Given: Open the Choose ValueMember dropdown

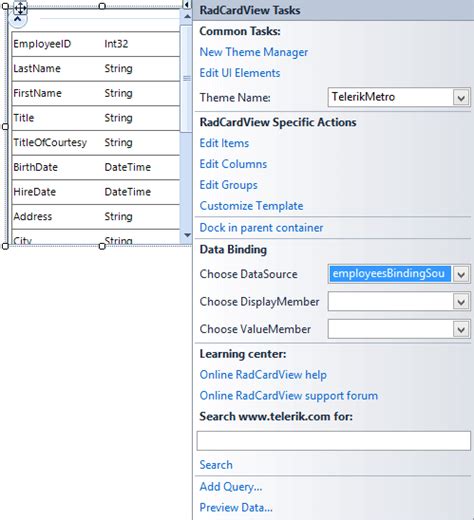Looking at the screenshot, I should coord(461,330).
